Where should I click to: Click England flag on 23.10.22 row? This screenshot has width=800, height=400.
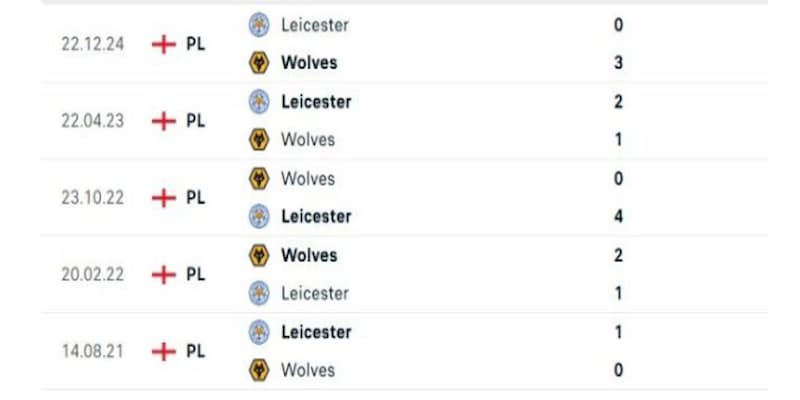pos(164,198)
